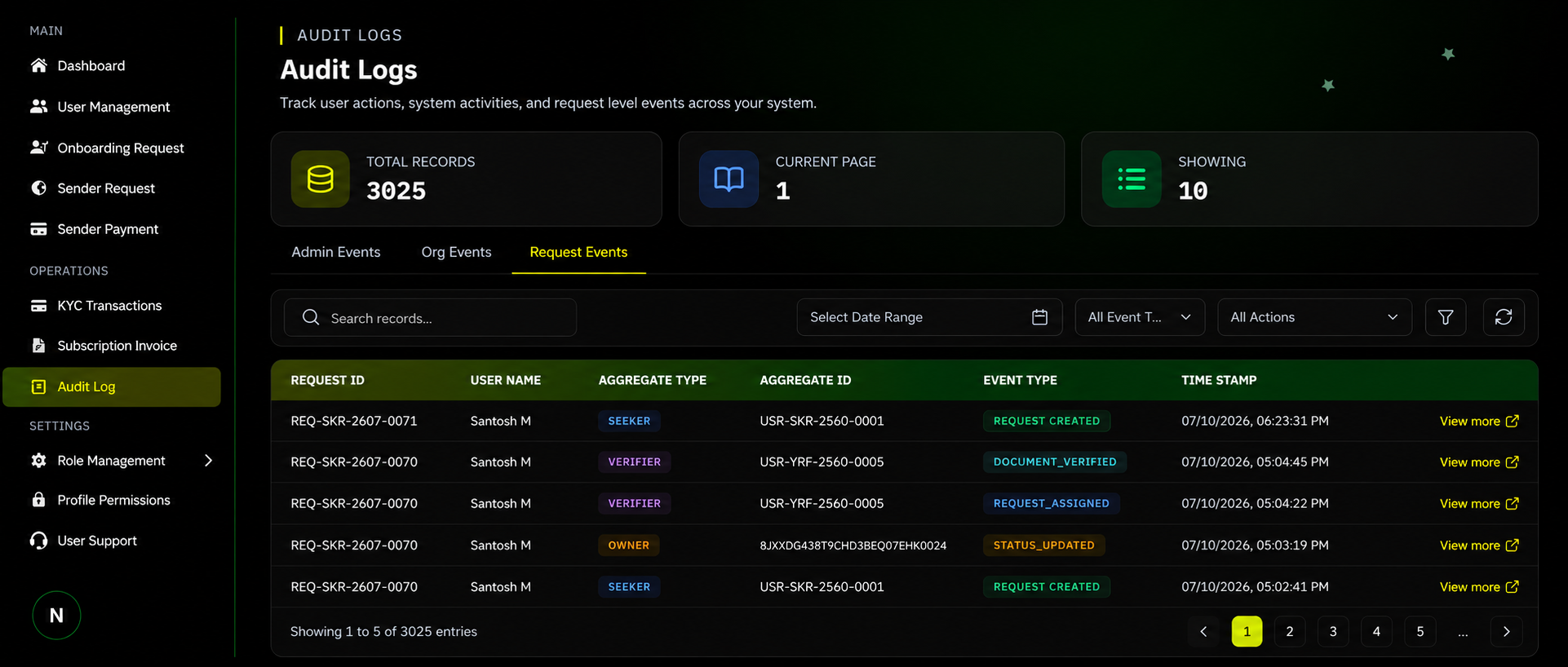Click aggregate ID 8JXXDG438T9CHD3BEQ07EHK0024
The width and height of the screenshot is (1568, 667).
click(853, 546)
